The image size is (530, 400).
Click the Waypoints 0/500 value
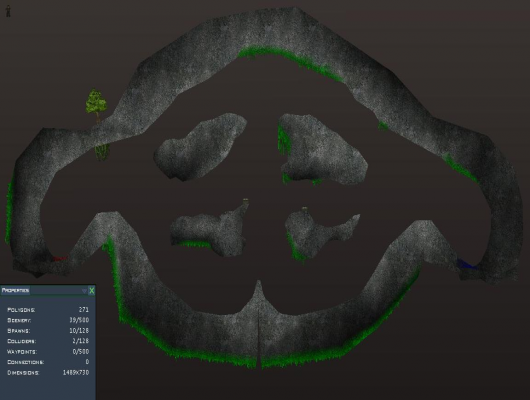81,352
